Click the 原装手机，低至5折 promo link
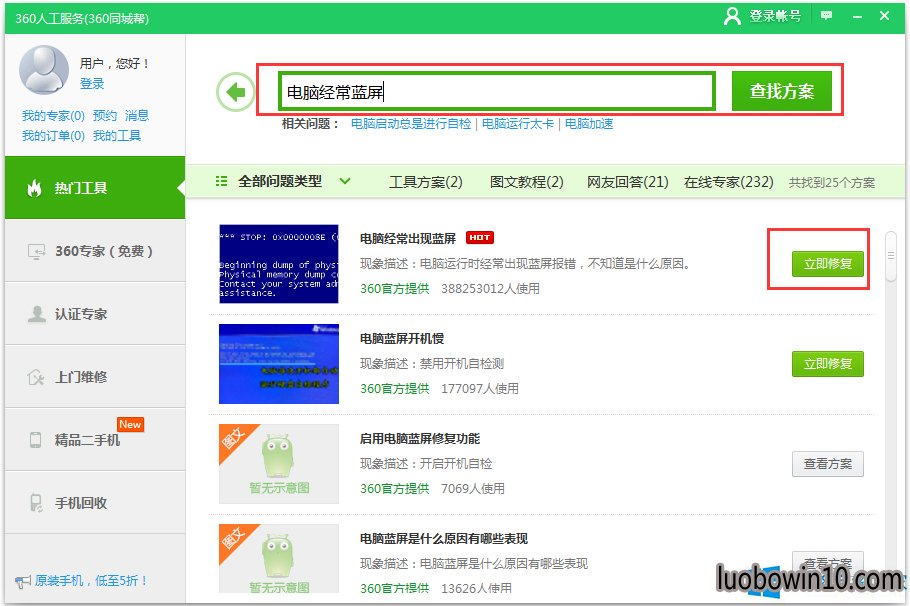Viewport: 910px width, 606px height. click(91, 580)
